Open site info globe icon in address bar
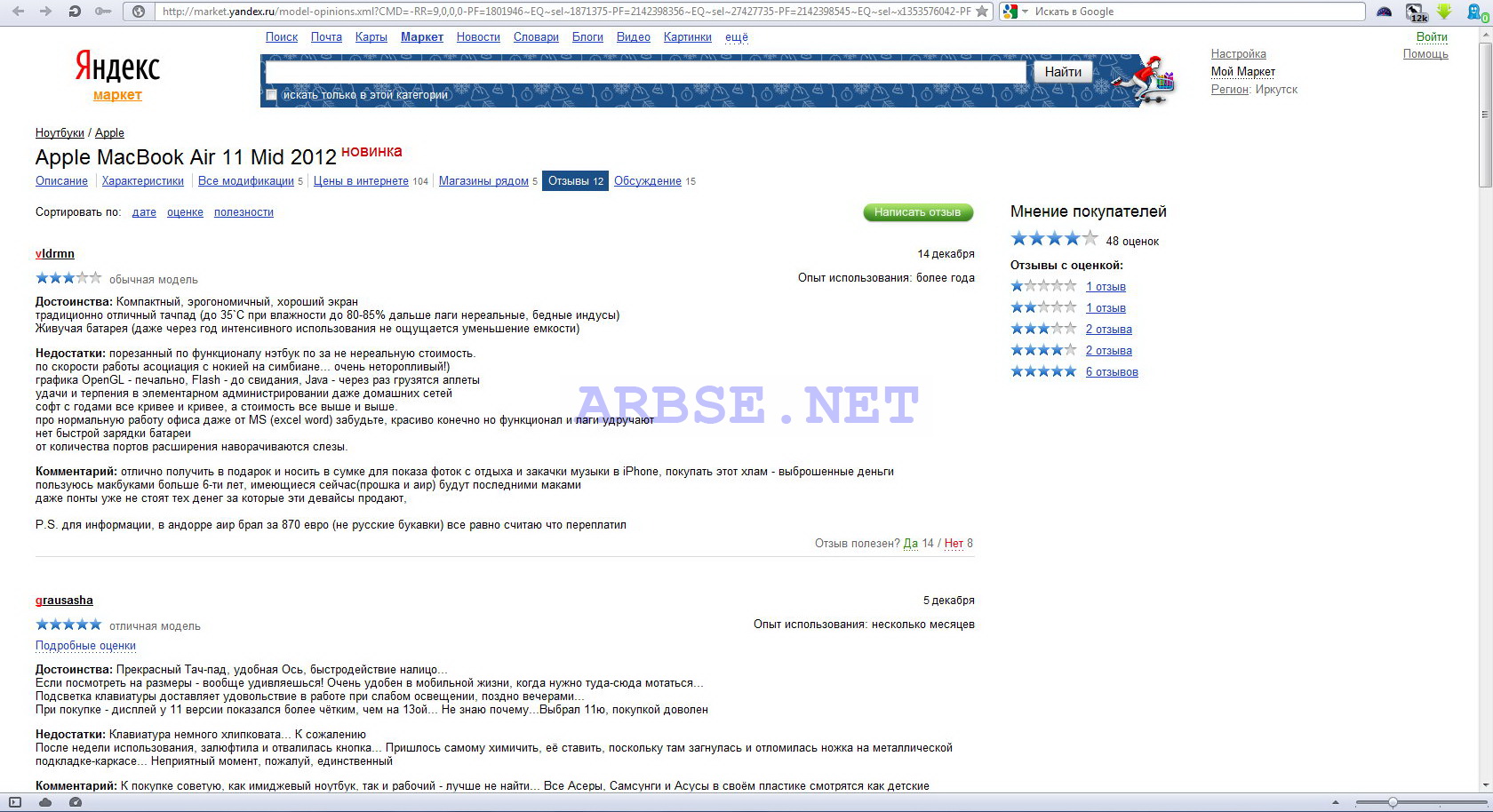 tap(139, 12)
